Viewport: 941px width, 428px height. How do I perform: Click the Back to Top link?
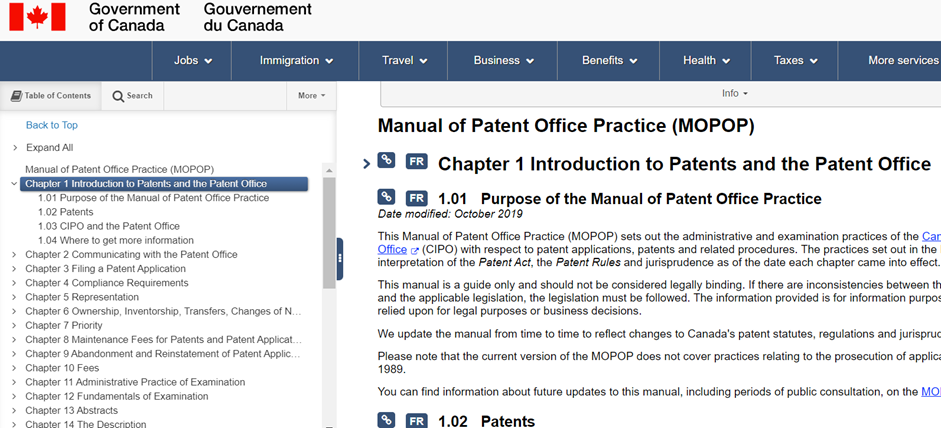[51, 125]
